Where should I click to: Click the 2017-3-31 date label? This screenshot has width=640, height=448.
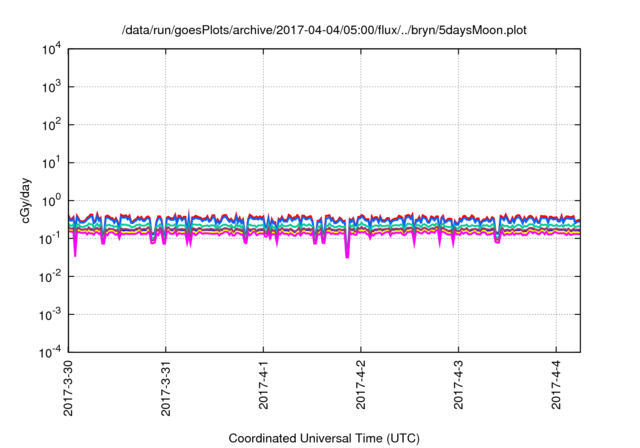point(166,388)
